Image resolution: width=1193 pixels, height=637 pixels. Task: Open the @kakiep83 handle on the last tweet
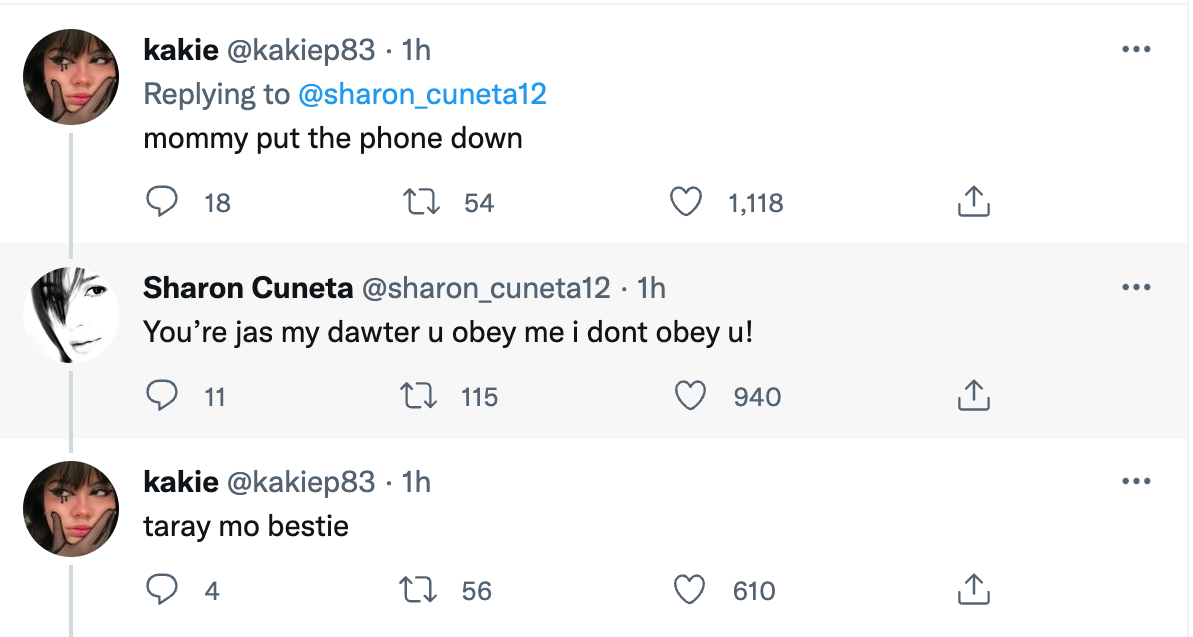[x=301, y=482]
